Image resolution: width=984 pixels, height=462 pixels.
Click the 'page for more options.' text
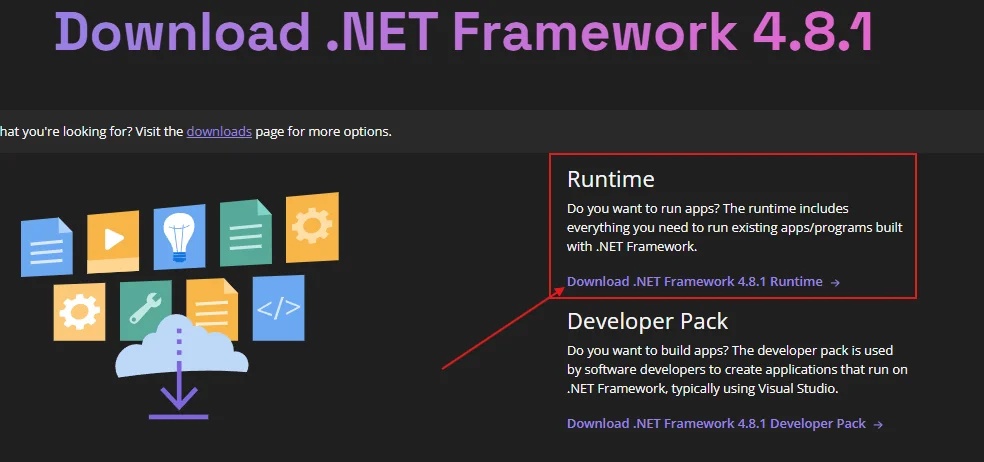click(x=323, y=132)
